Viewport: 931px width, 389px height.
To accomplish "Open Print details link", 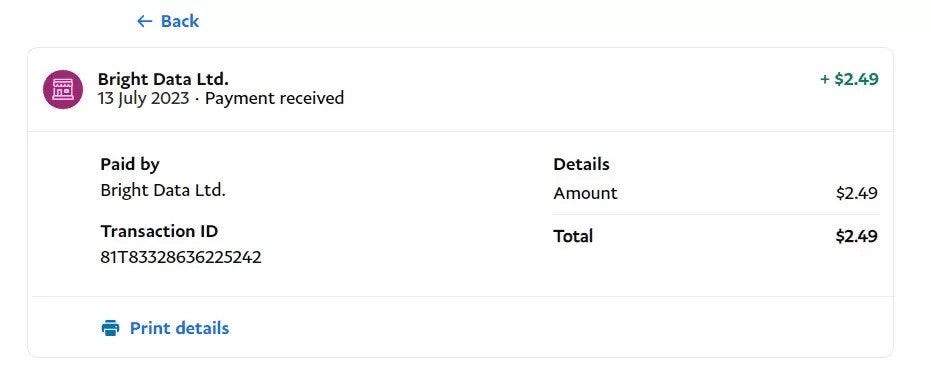I will (x=179, y=328).
